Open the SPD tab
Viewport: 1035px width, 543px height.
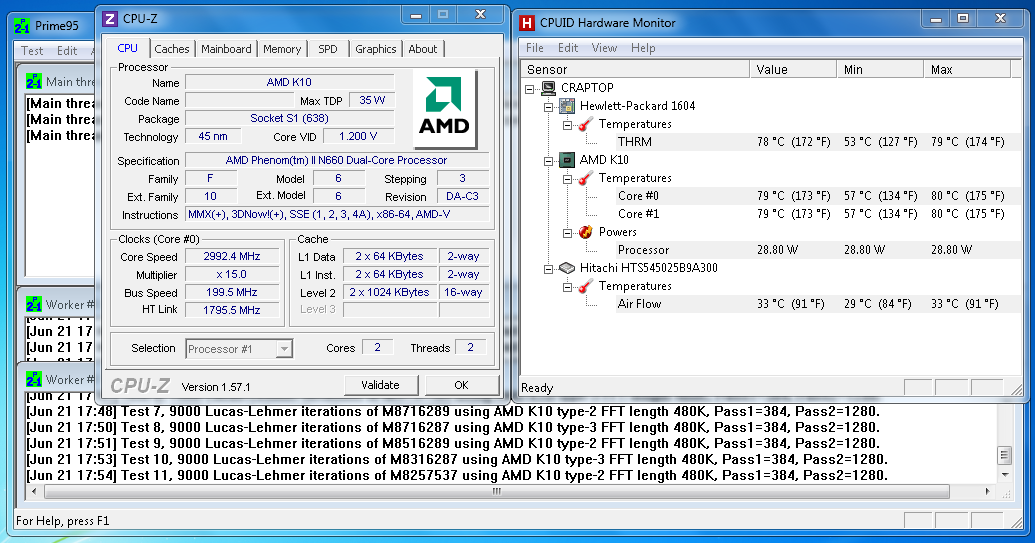coord(327,49)
